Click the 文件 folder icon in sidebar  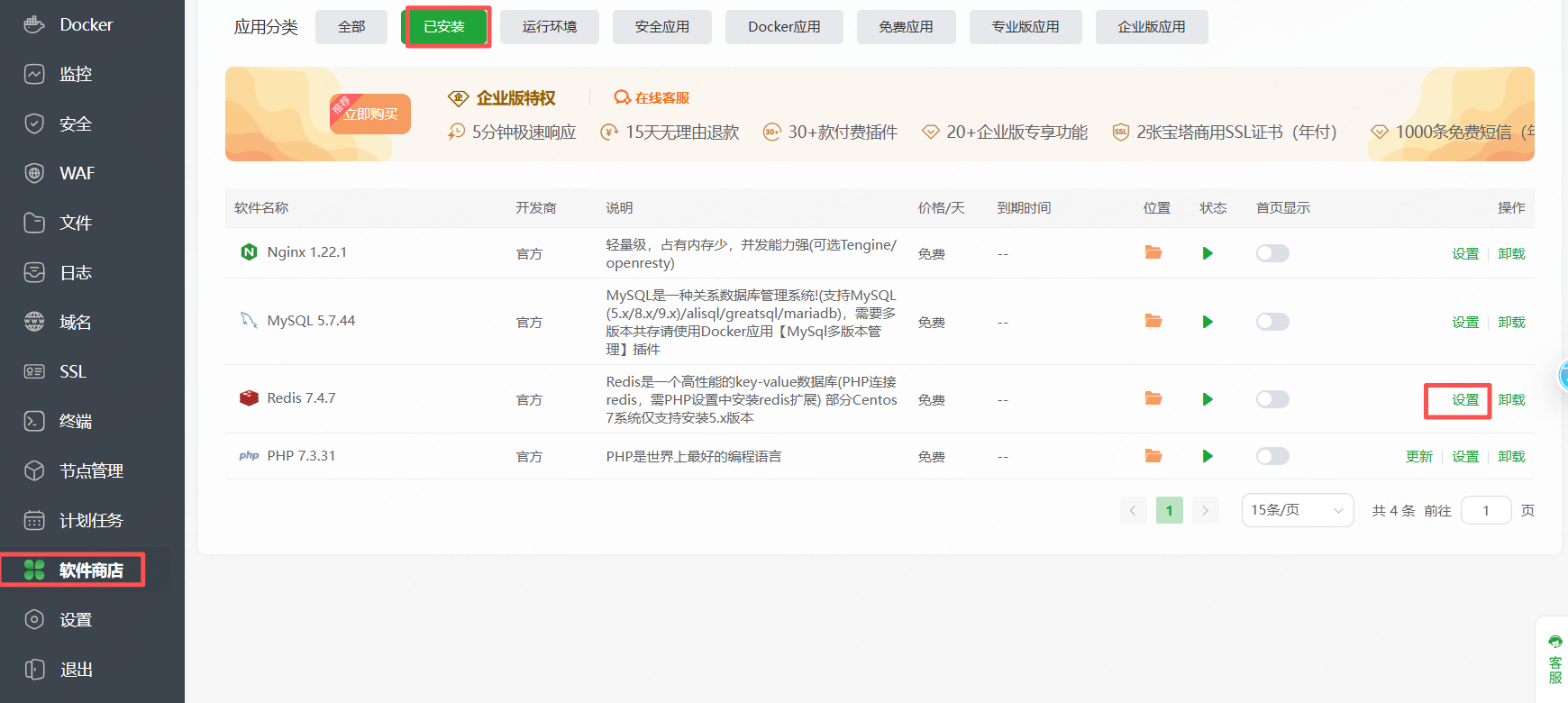[x=34, y=223]
